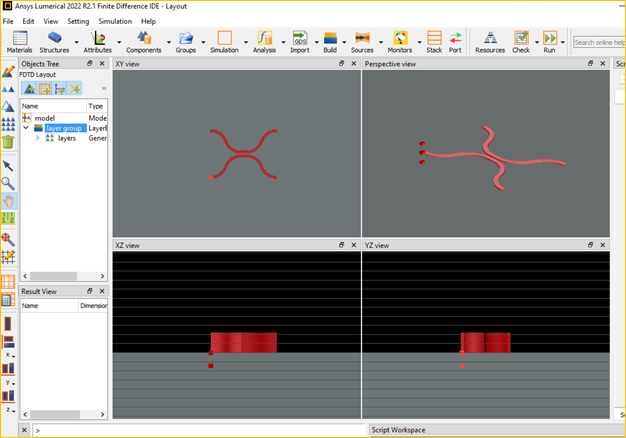Click the green 1 2 ruler icon

click(x=8, y=218)
